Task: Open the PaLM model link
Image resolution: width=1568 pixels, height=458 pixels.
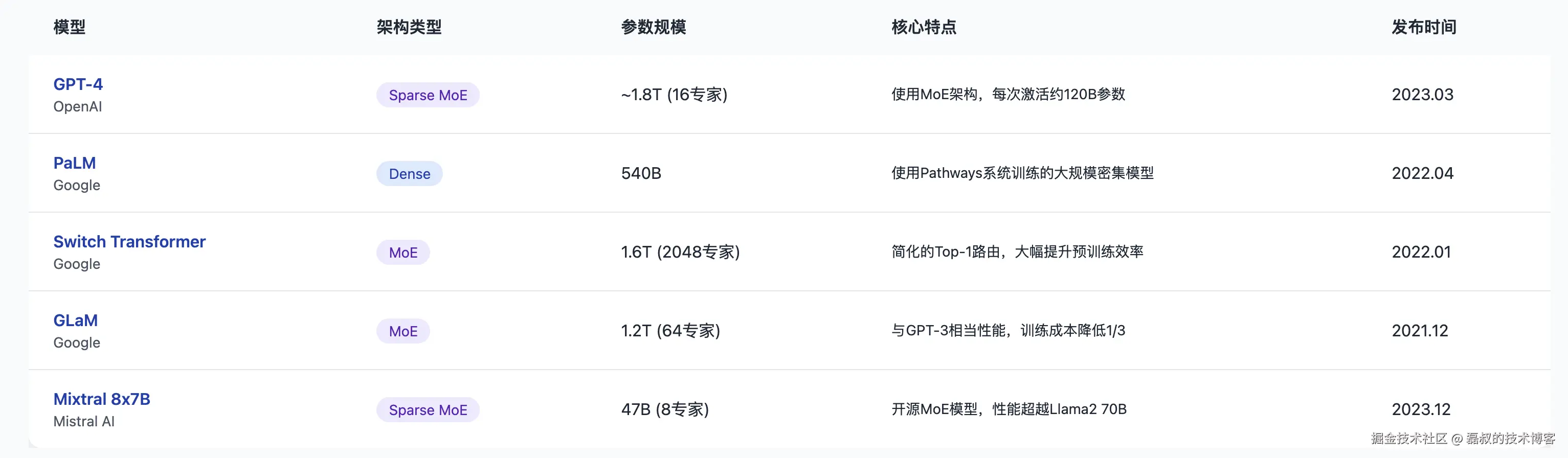Action: 74,163
